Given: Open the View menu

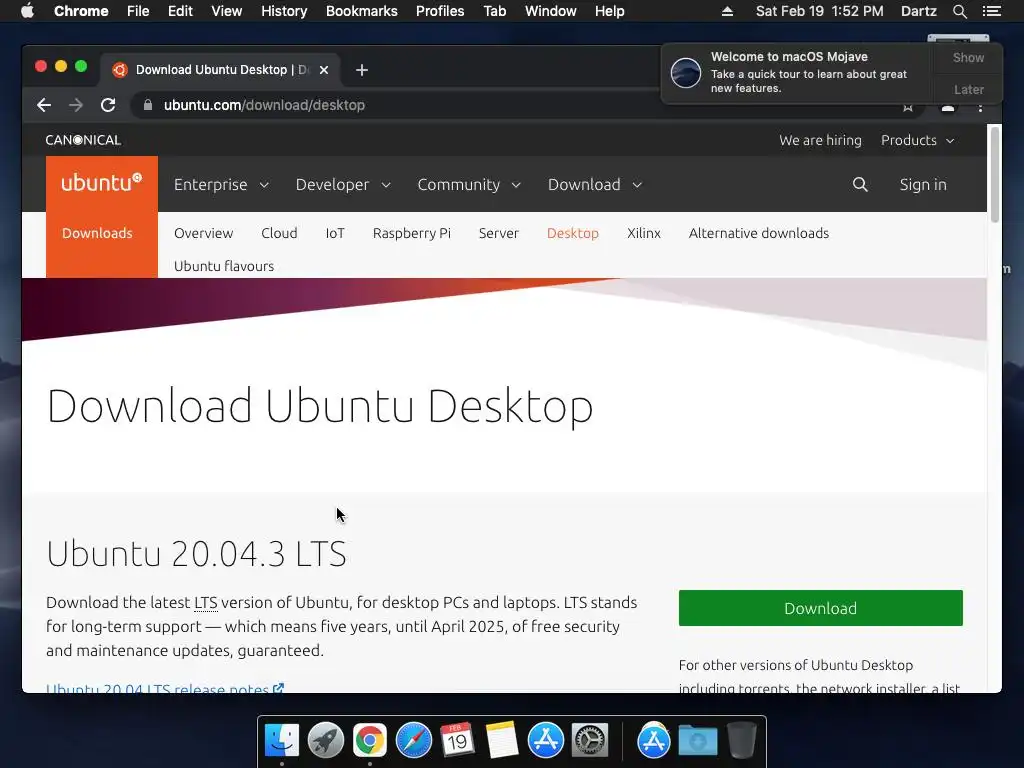Looking at the screenshot, I should [x=227, y=11].
